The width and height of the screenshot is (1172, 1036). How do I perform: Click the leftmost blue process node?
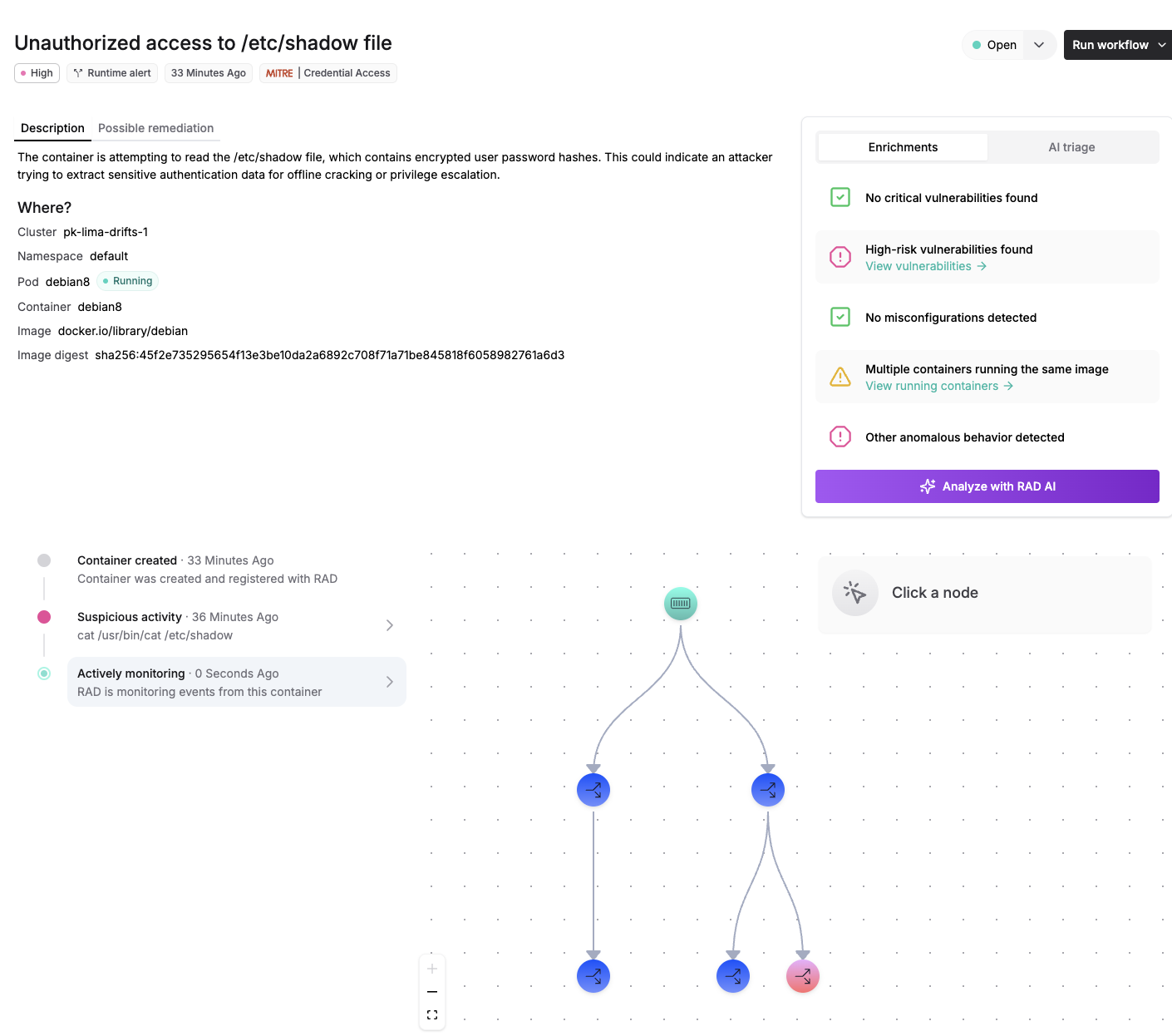click(x=593, y=790)
